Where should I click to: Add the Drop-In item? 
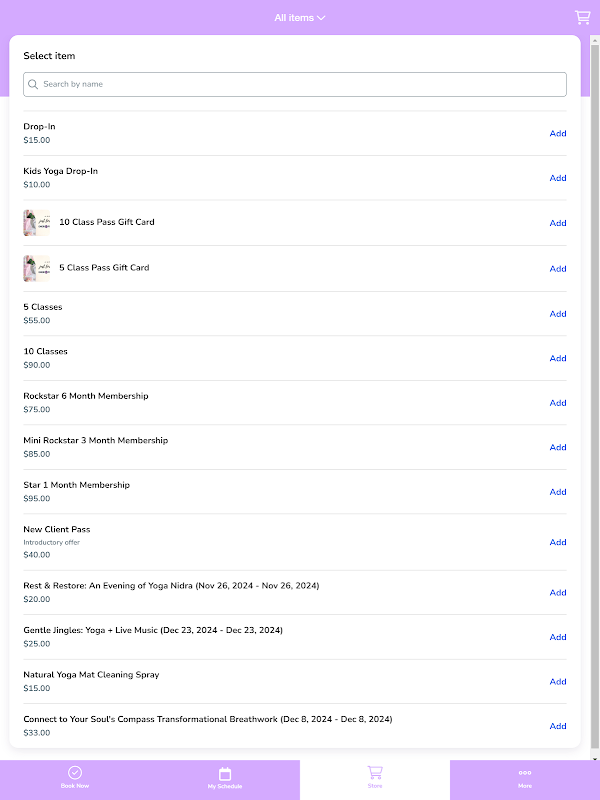[x=558, y=134]
